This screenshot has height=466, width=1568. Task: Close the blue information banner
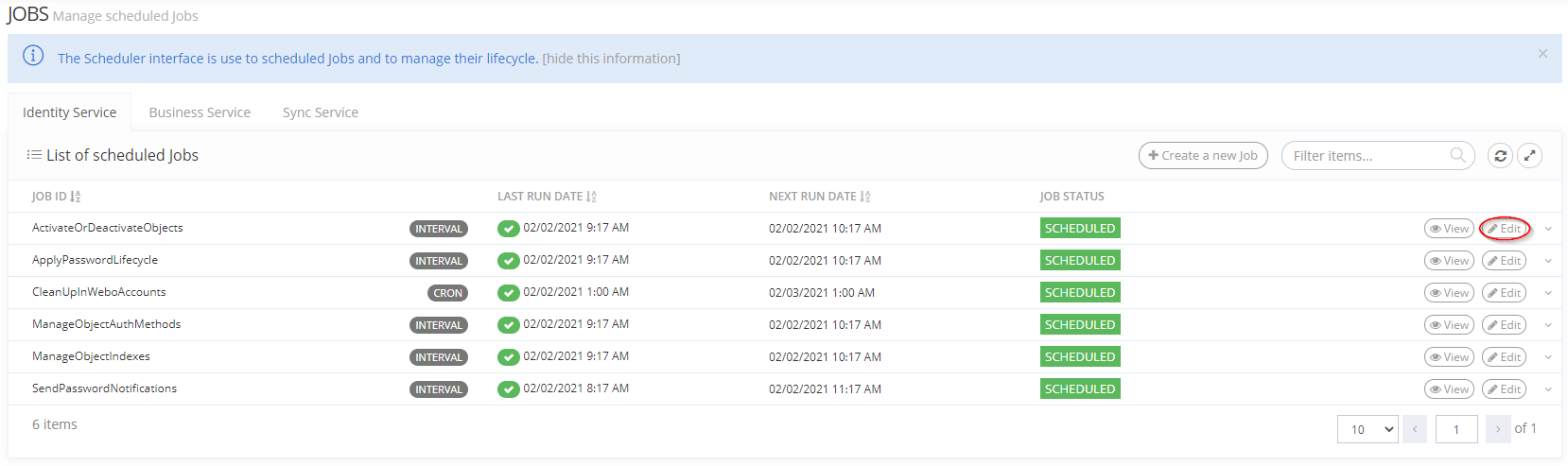coord(1542,54)
